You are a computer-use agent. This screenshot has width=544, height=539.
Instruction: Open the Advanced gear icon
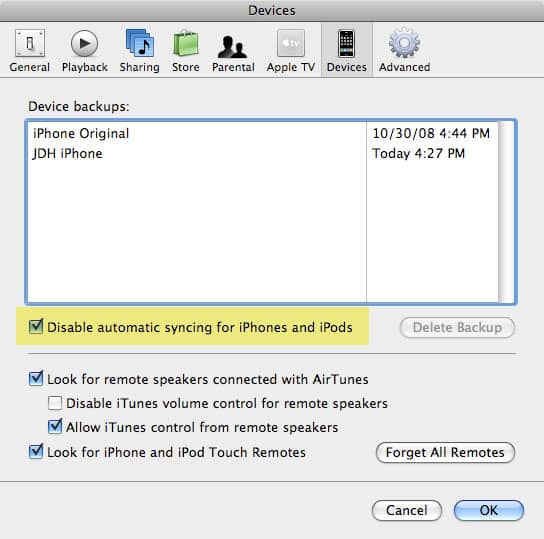(404, 43)
